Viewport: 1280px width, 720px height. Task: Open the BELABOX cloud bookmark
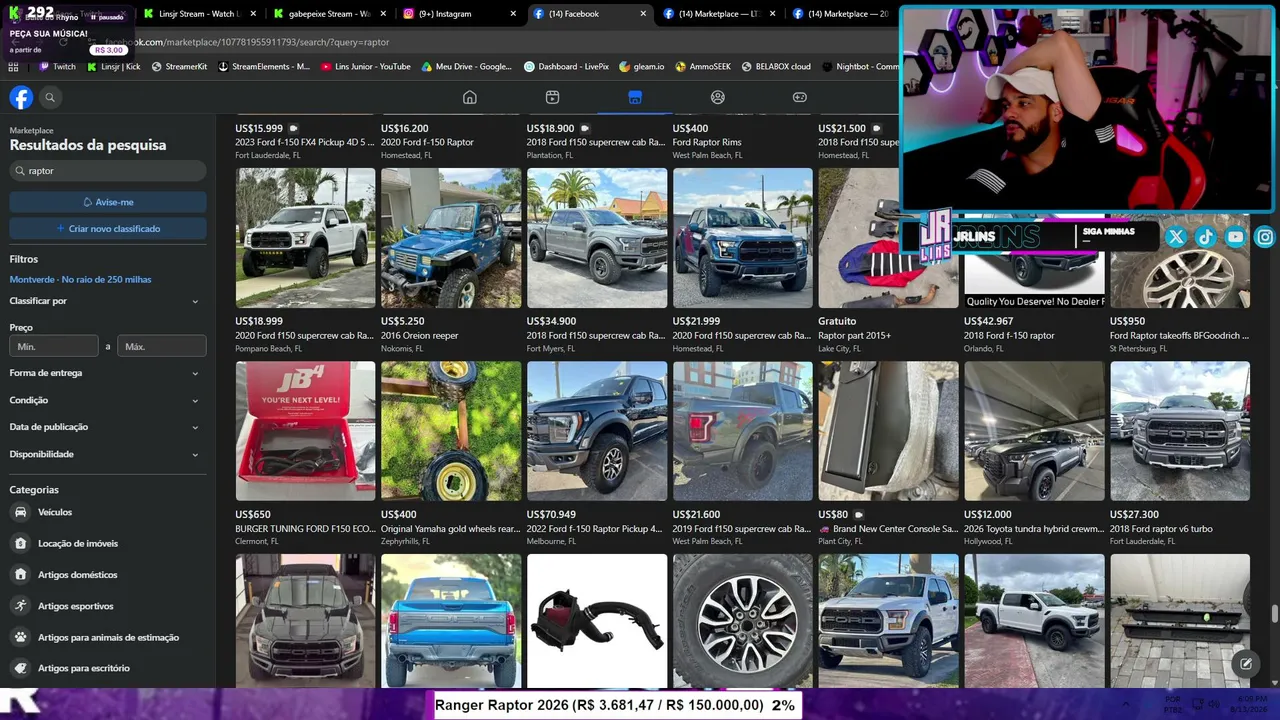pyautogui.click(x=776, y=66)
